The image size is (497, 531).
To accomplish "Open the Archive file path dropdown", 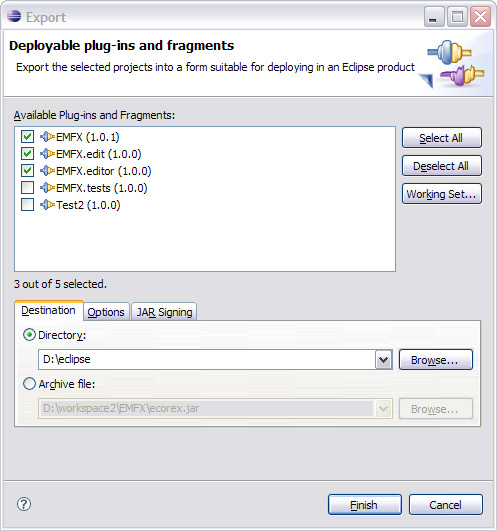I will (x=383, y=408).
